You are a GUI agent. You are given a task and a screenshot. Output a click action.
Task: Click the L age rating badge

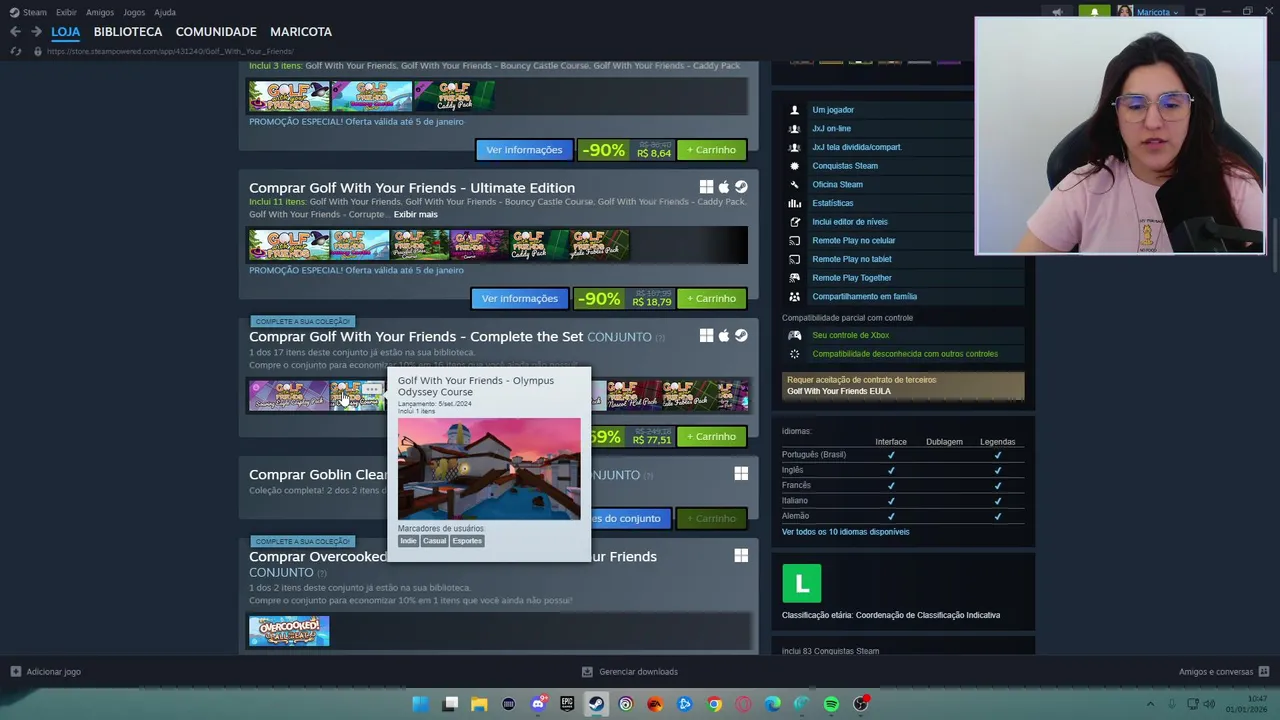802,584
